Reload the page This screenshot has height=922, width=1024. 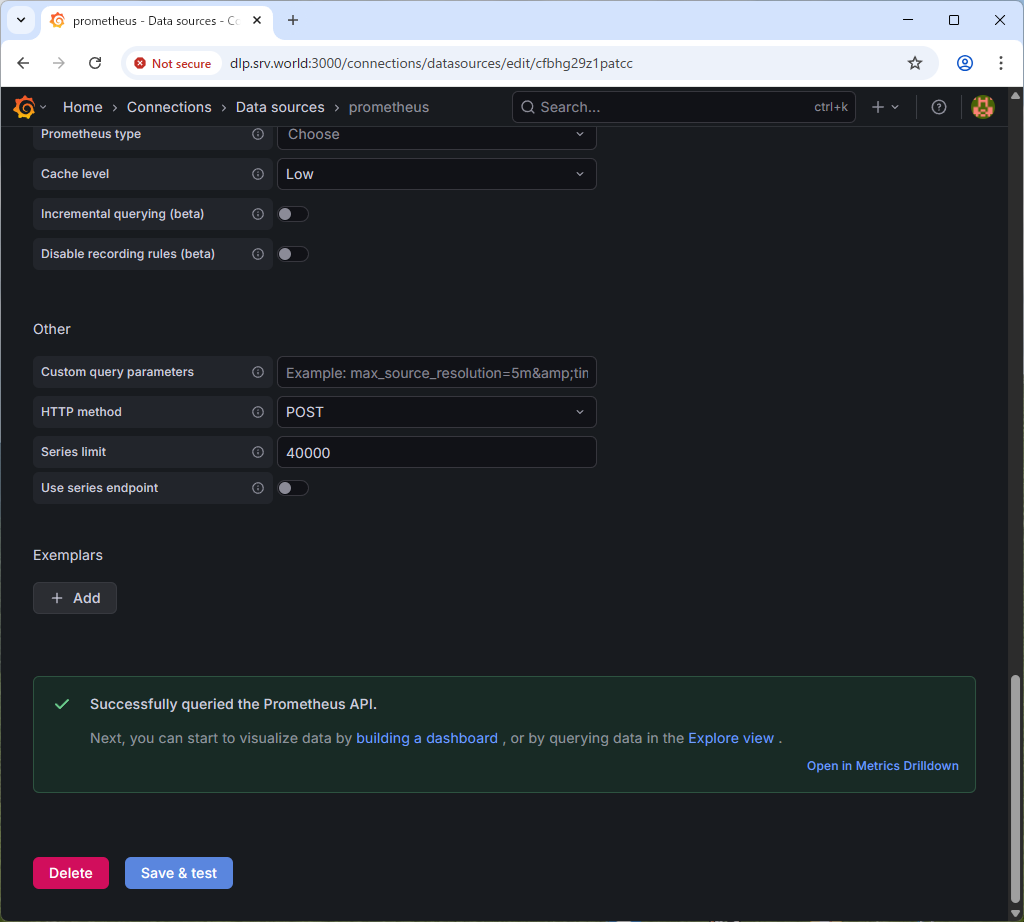pyautogui.click(x=95, y=63)
